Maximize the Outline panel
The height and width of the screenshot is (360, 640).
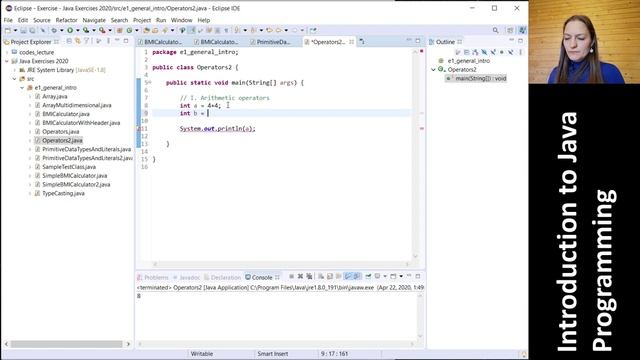coord(520,41)
